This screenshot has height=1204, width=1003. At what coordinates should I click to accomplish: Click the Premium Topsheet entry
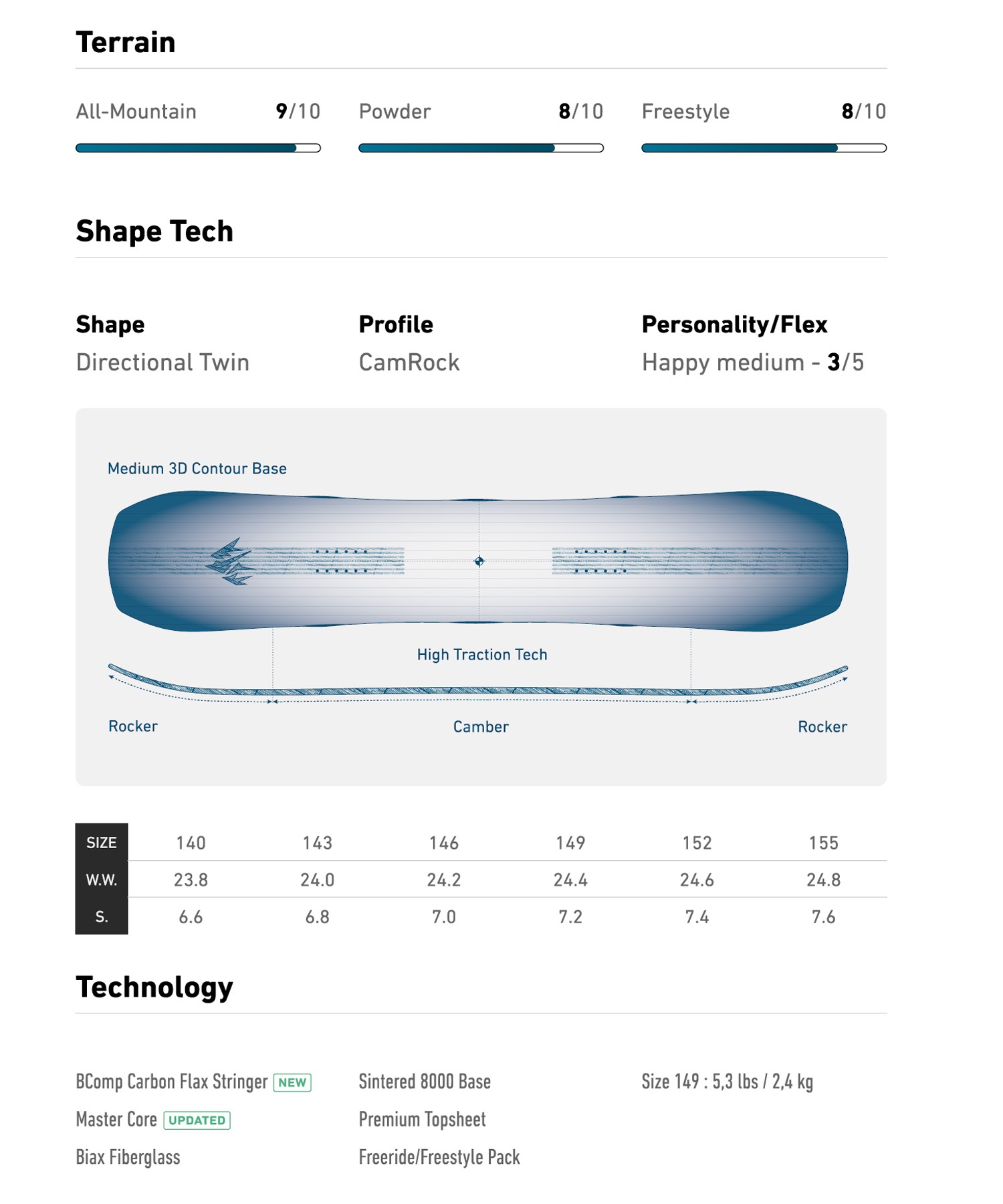(422, 1120)
